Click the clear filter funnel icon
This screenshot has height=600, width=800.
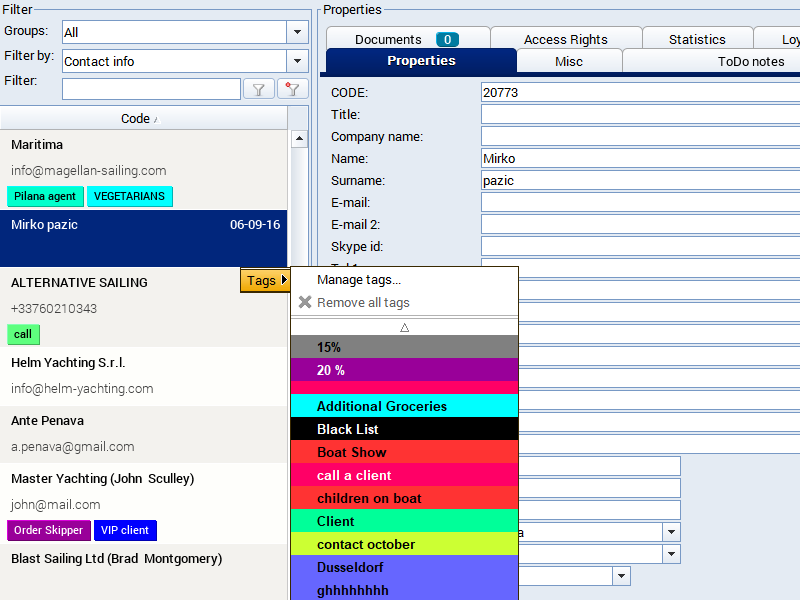pos(292,89)
